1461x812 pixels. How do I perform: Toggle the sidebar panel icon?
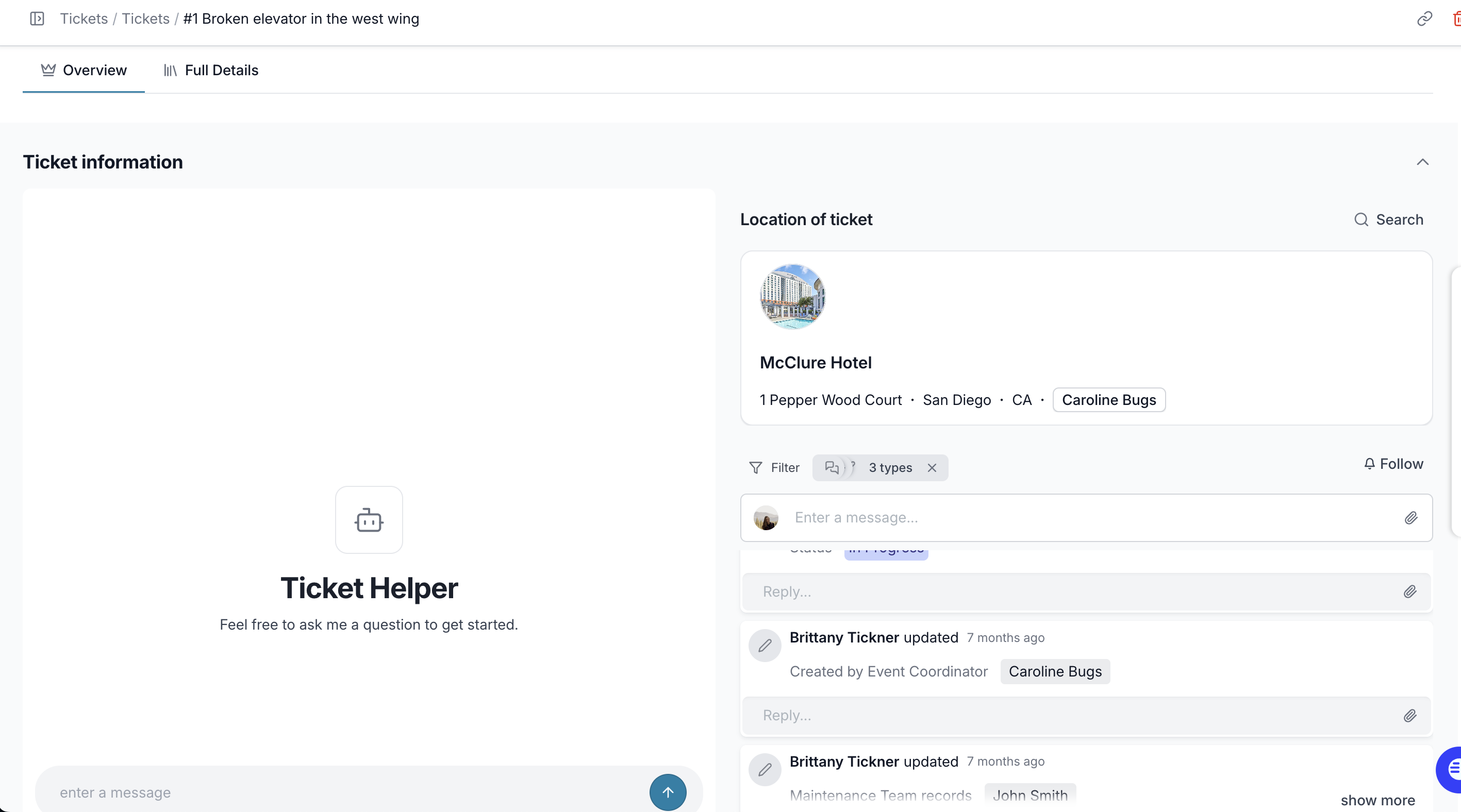37,19
